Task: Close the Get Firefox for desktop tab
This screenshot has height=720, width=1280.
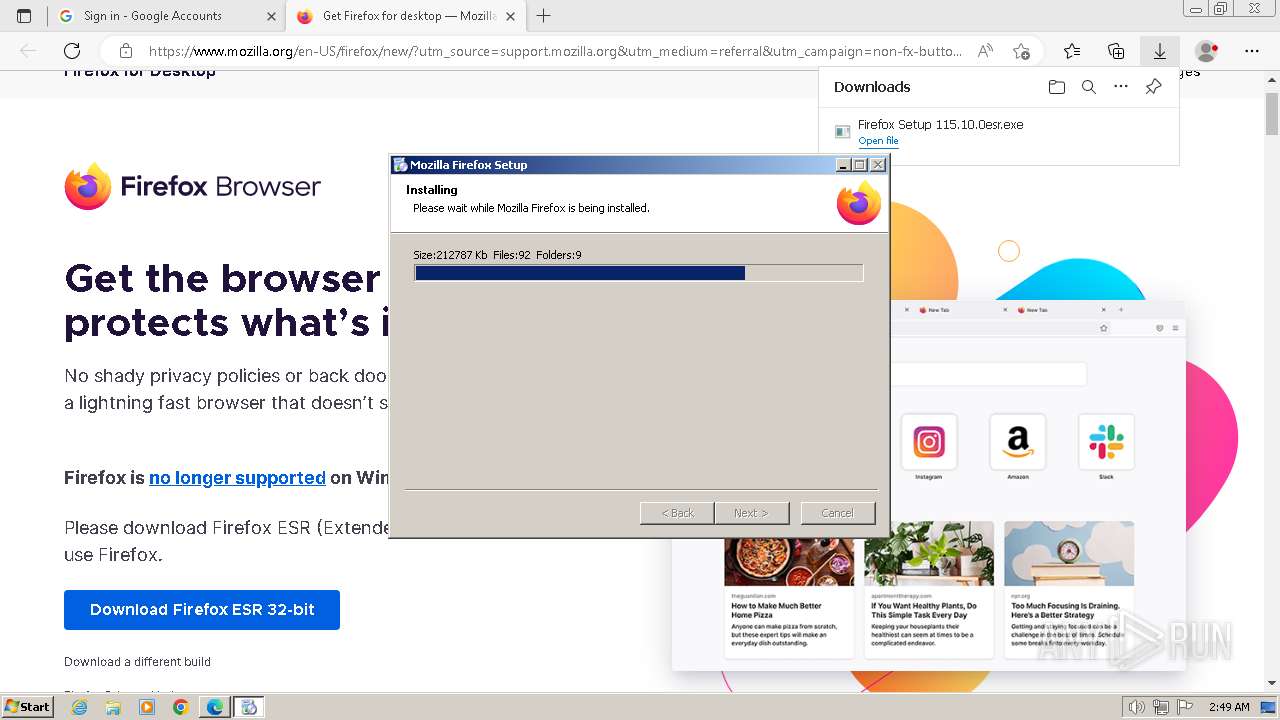Action: pos(510,16)
